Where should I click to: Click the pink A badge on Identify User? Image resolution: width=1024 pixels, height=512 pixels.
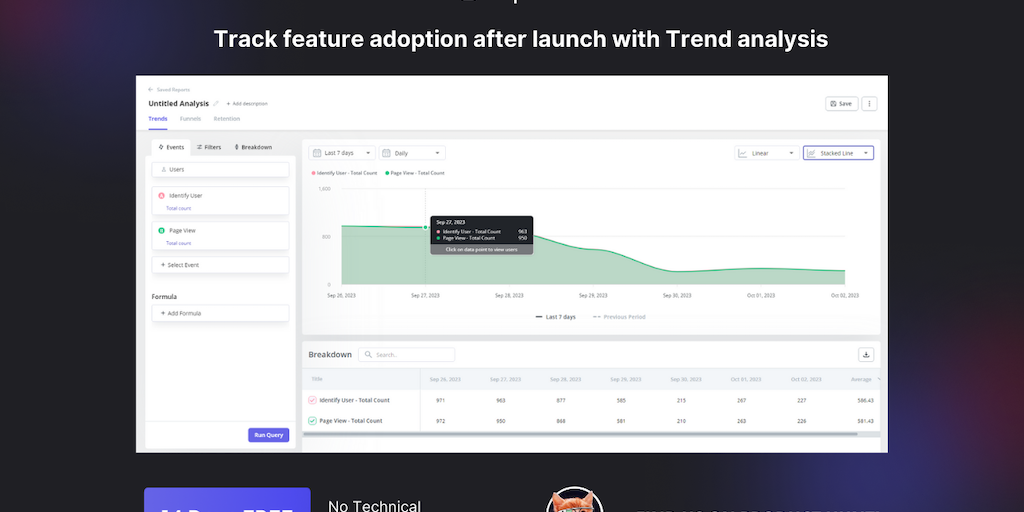pyautogui.click(x=161, y=195)
